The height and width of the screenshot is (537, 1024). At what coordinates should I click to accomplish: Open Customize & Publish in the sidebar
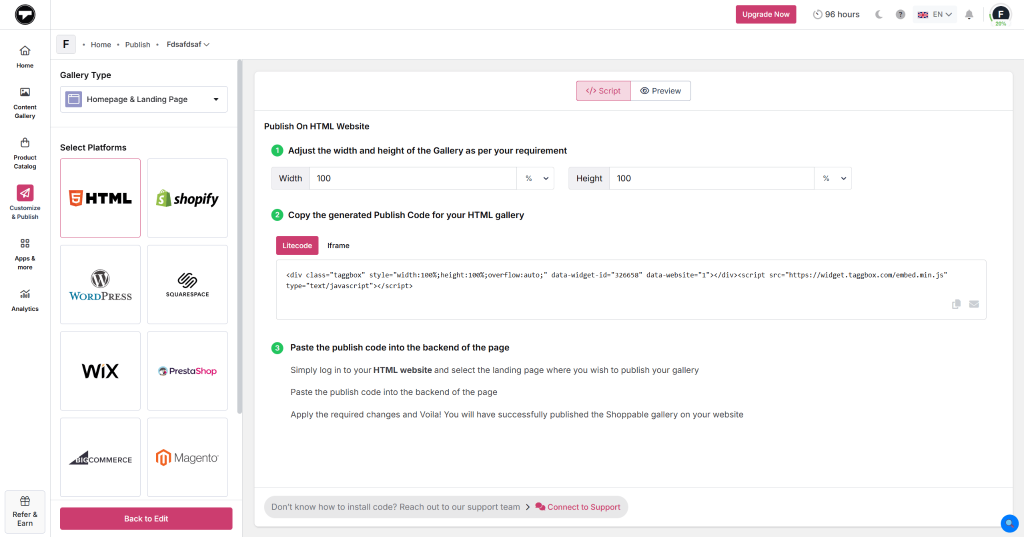click(x=25, y=203)
